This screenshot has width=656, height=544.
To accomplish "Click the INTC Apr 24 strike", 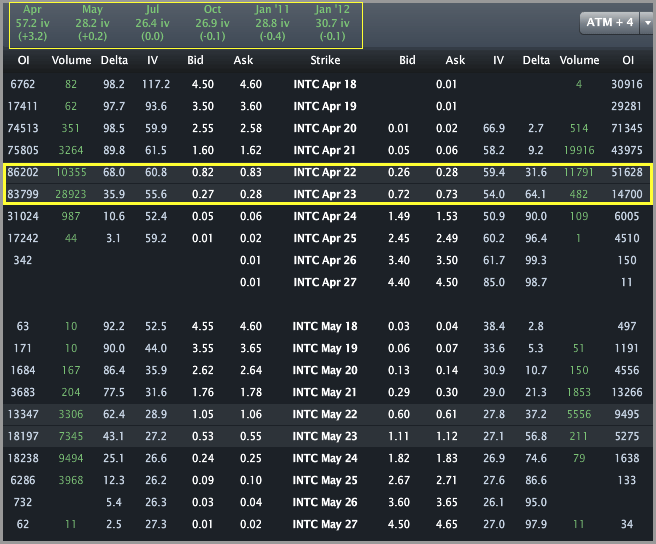I will pyautogui.click(x=325, y=216).
